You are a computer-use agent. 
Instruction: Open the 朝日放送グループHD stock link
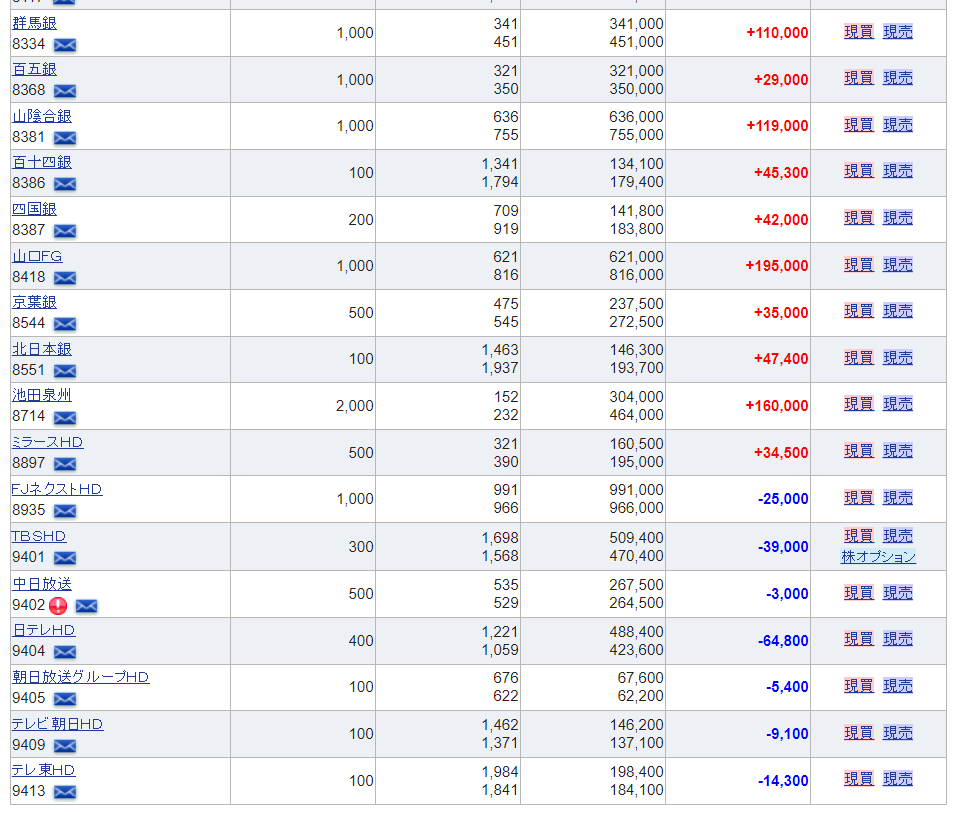(81, 677)
